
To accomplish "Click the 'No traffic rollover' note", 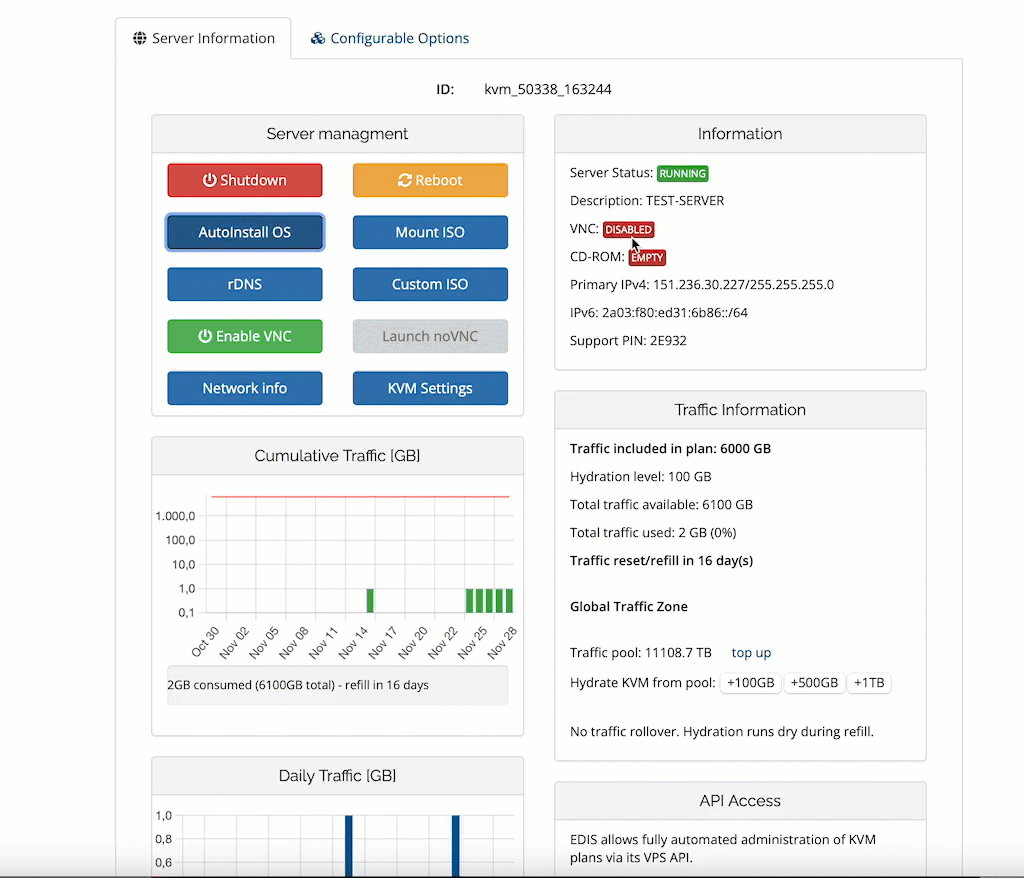I will click(722, 732).
